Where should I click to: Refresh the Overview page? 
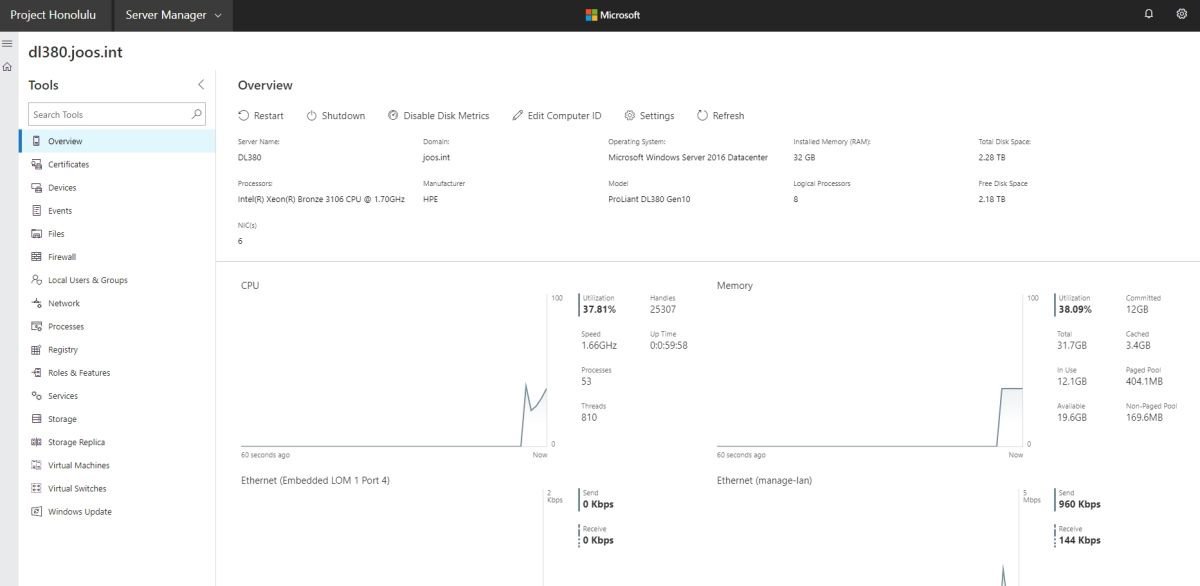click(720, 115)
